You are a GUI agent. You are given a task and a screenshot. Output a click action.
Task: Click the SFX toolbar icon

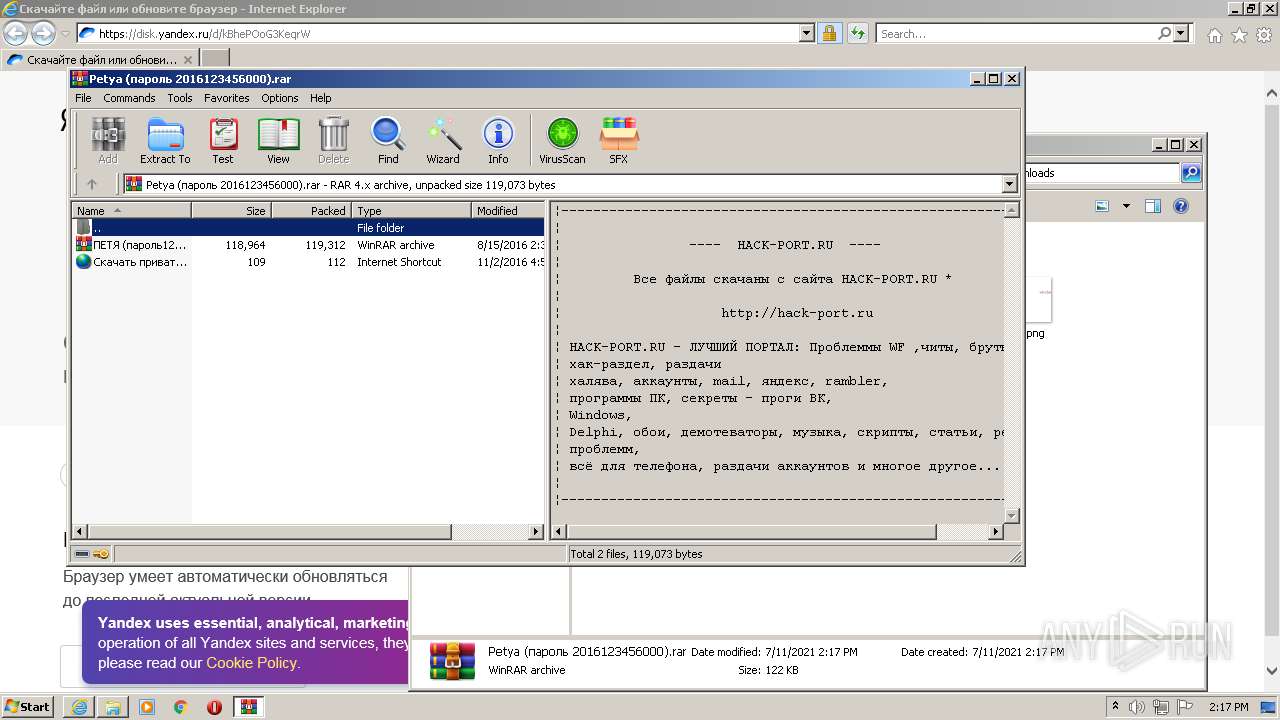click(619, 140)
